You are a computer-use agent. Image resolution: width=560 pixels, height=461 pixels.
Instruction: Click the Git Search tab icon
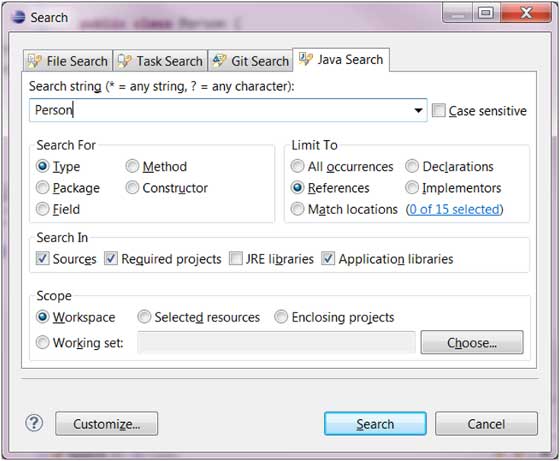219,60
